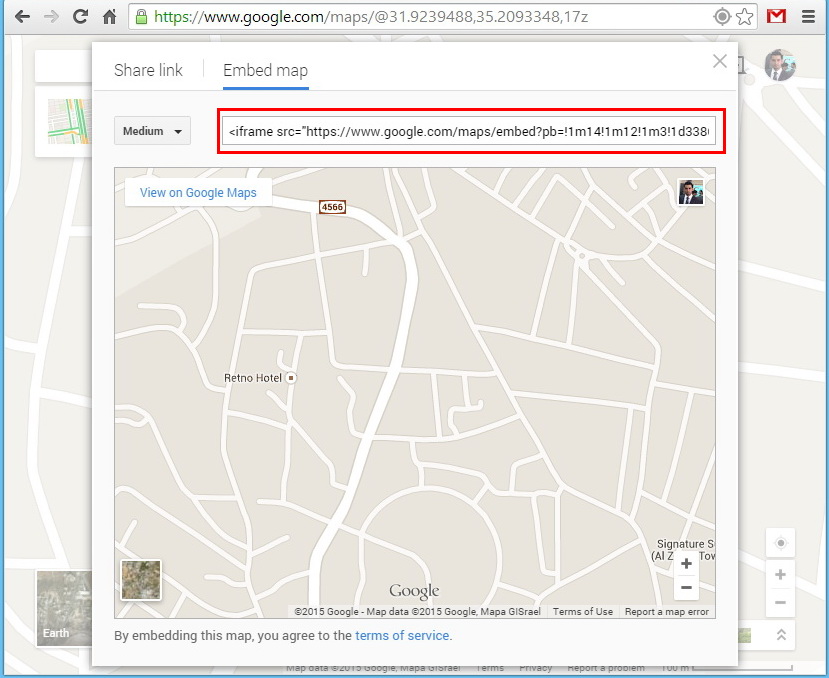Expand the background imagery panel chevrons
This screenshot has width=829, height=678.
point(781,635)
